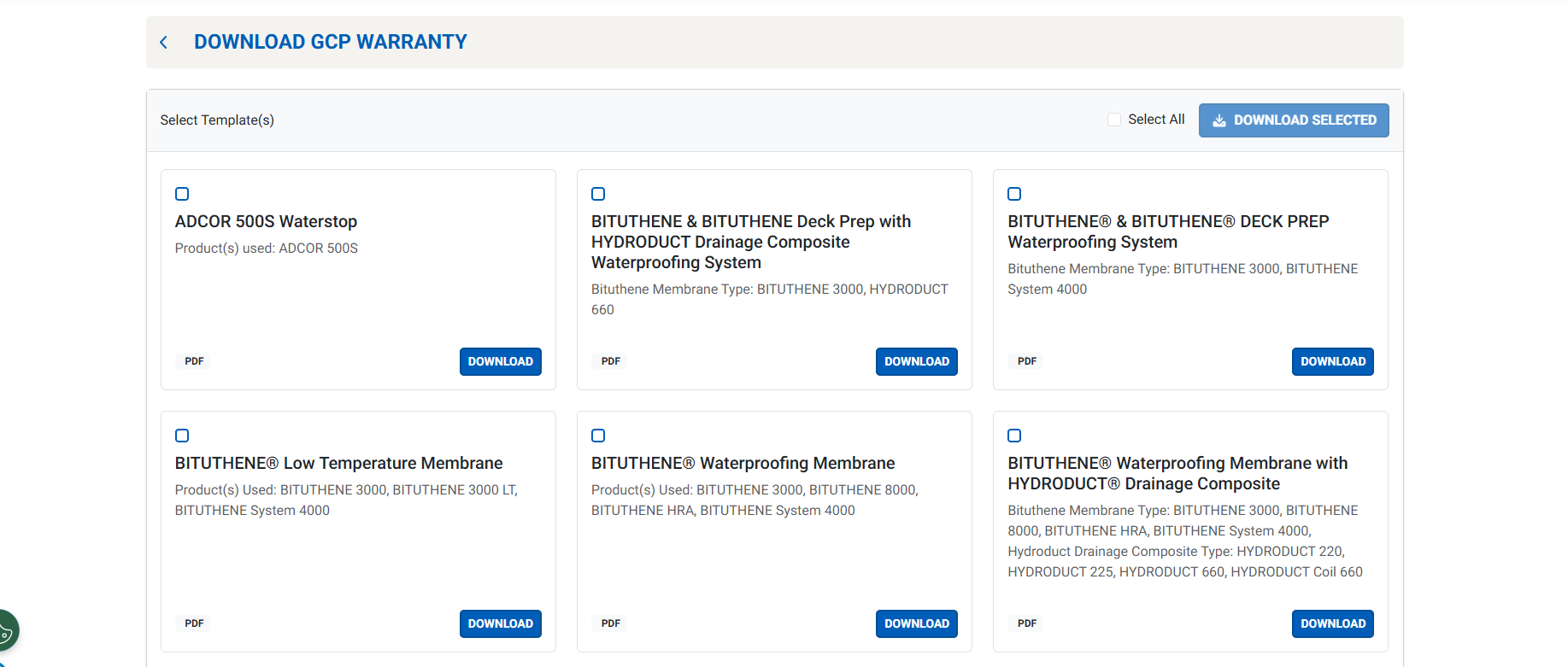
Task: Tick the BITUTHENE® Low Temperature Membrane checkbox
Action: pos(182,436)
